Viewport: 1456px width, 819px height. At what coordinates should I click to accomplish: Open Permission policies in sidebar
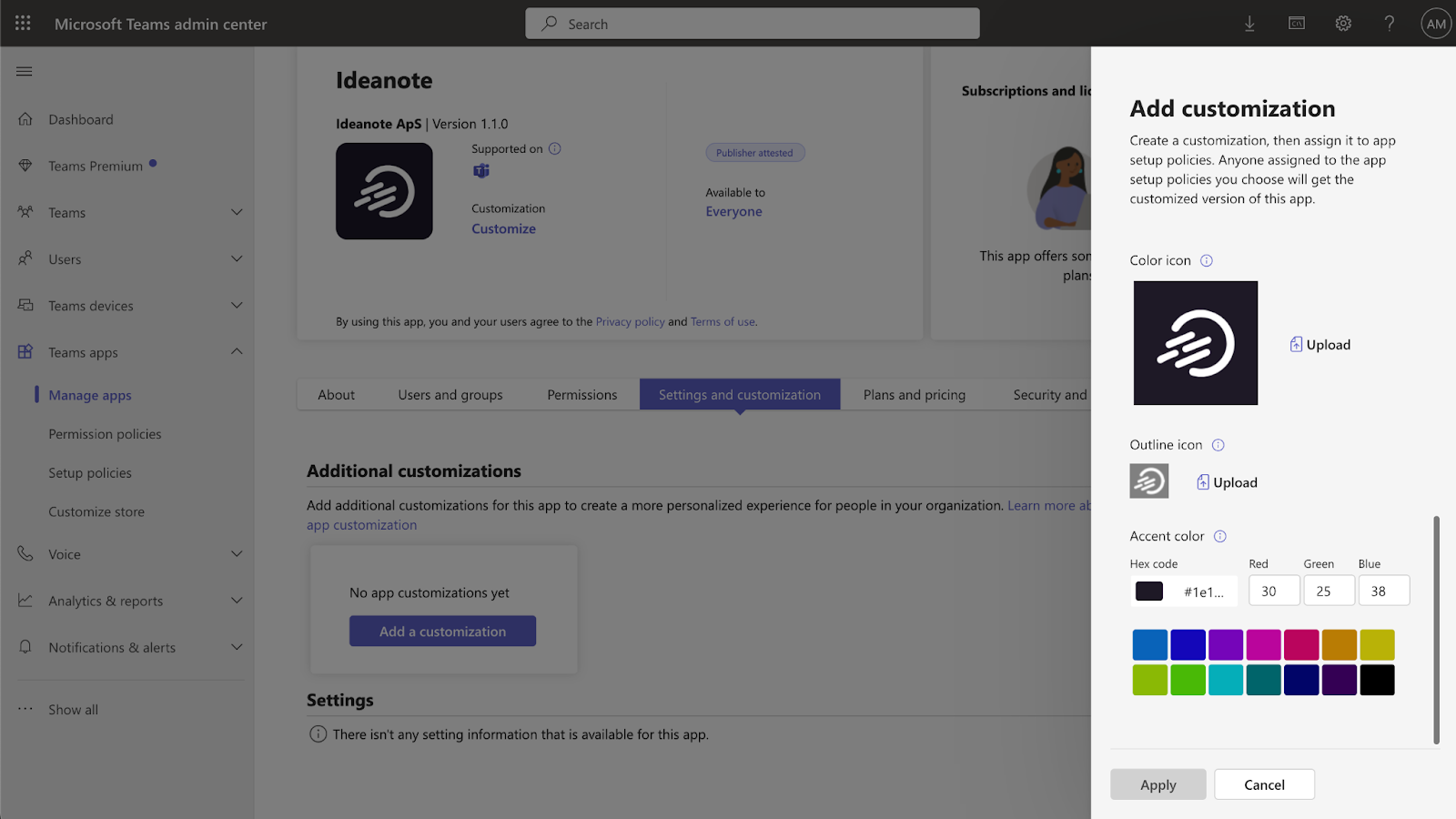tap(105, 434)
